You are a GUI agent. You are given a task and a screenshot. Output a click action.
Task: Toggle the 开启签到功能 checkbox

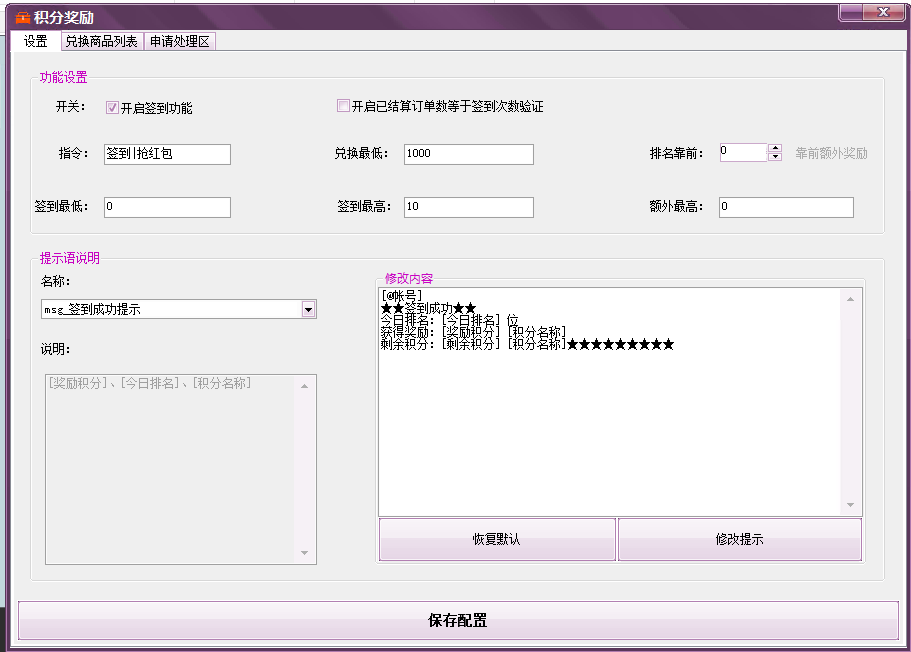[112, 108]
